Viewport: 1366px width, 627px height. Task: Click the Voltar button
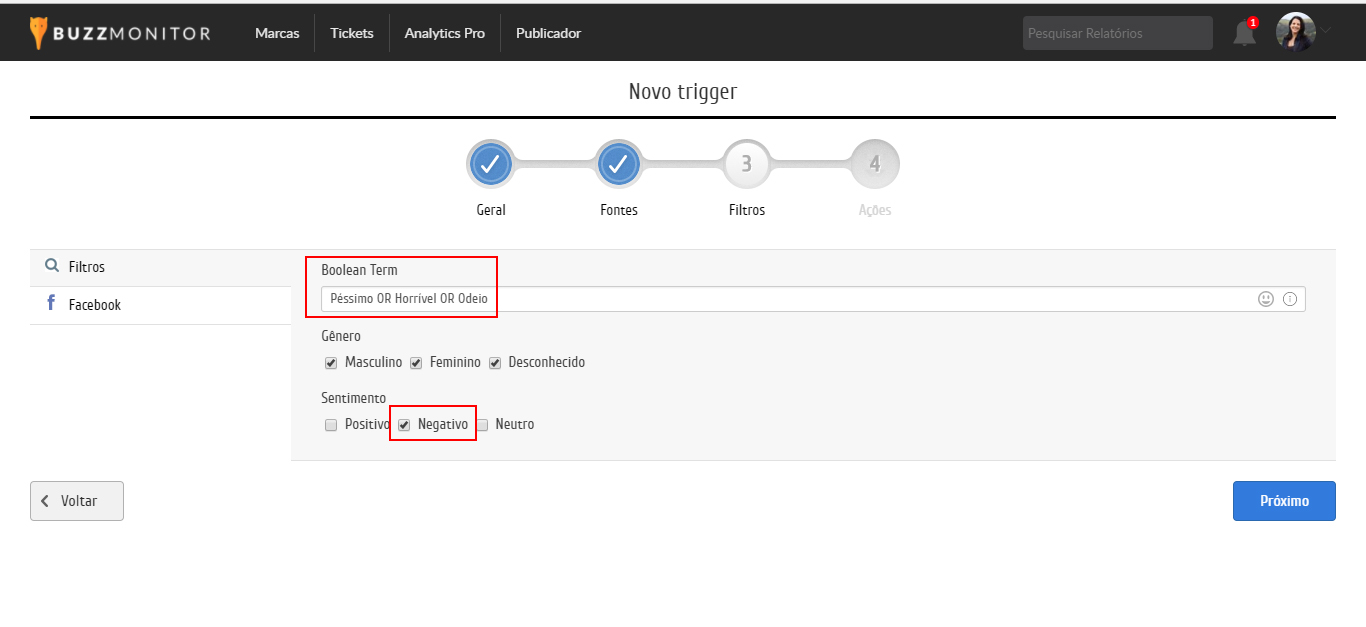(77, 501)
